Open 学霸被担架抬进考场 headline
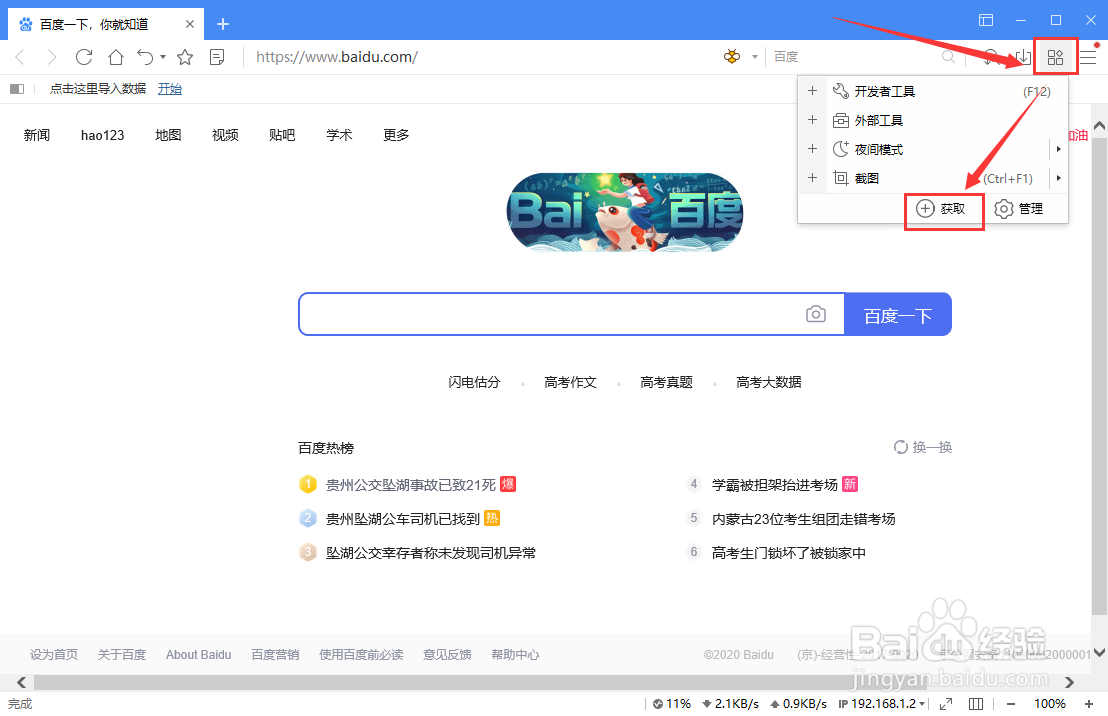 tap(774, 485)
